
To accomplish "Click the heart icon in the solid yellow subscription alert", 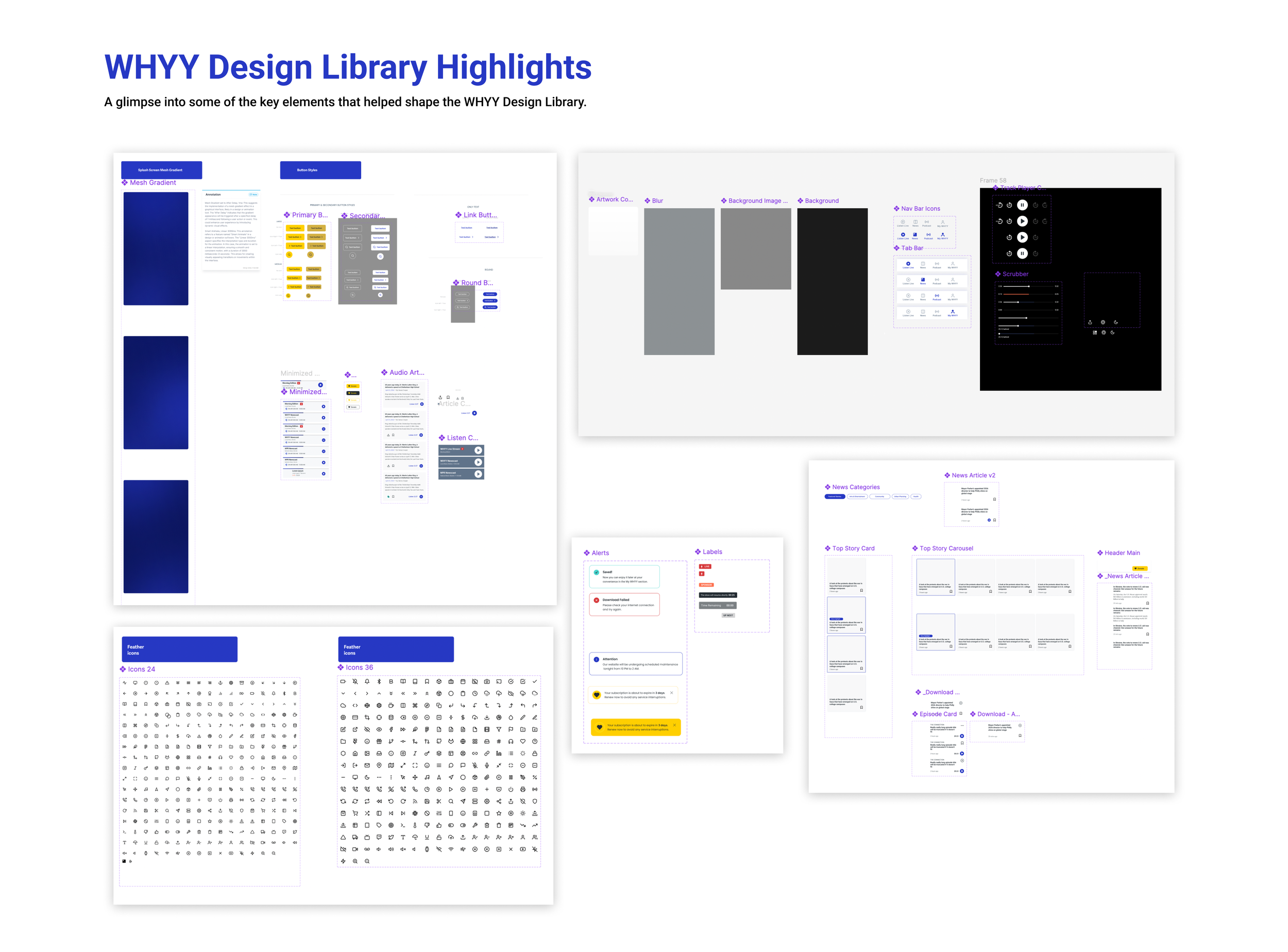I will pos(599,727).
